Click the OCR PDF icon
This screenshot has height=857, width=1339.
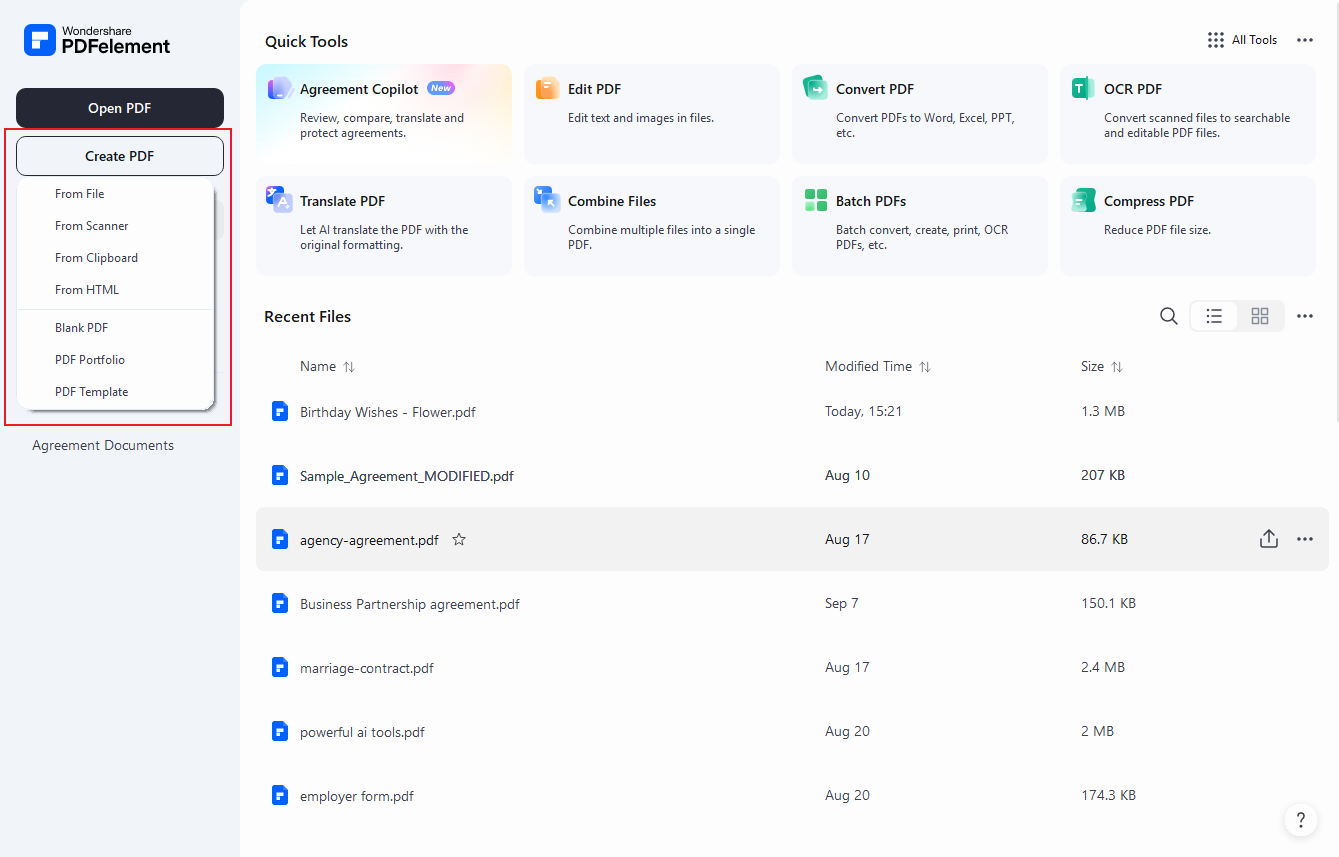[1083, 88]
